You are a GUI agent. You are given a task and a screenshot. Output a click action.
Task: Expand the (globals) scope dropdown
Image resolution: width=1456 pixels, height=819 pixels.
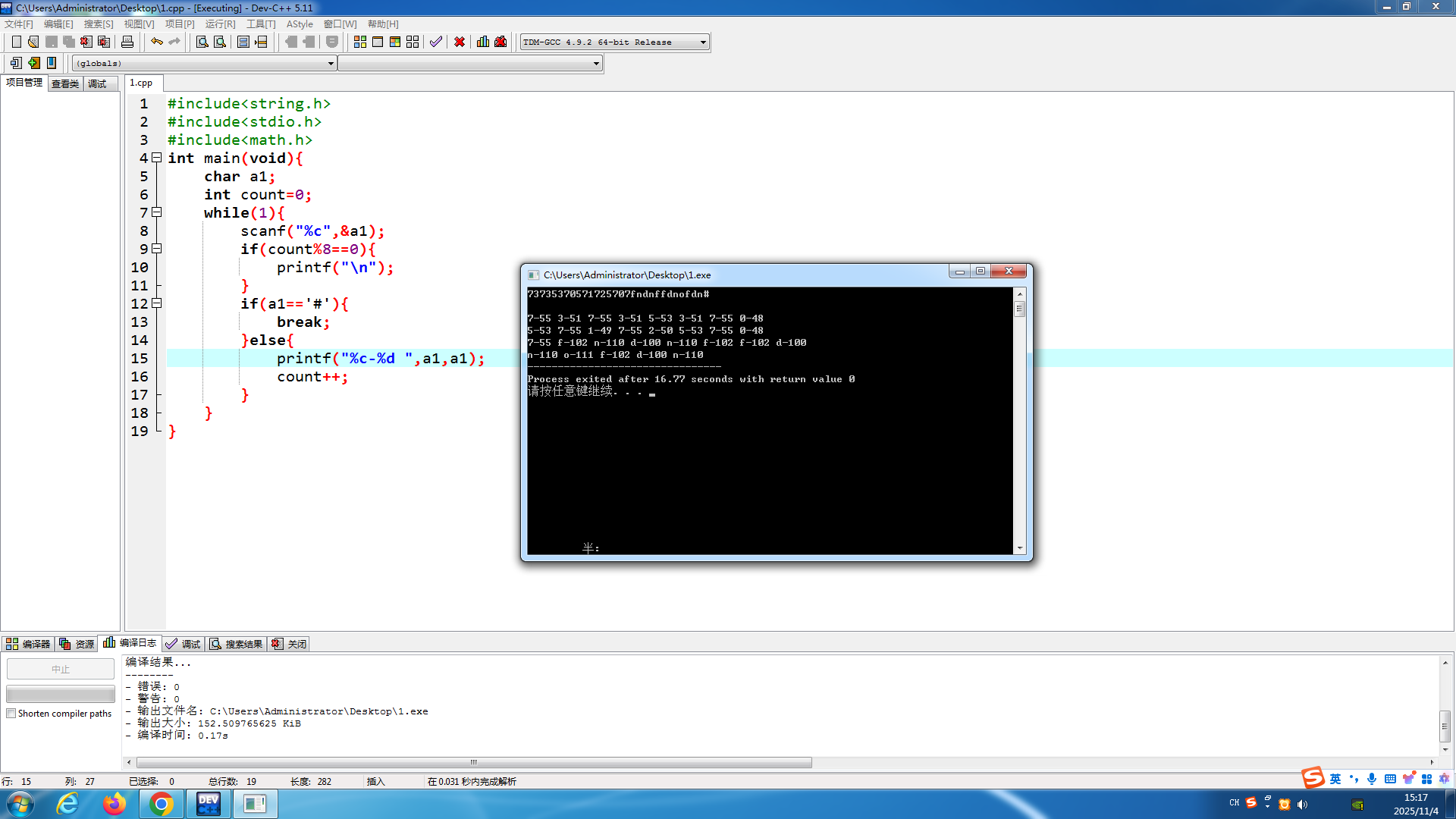click(331, 64)
